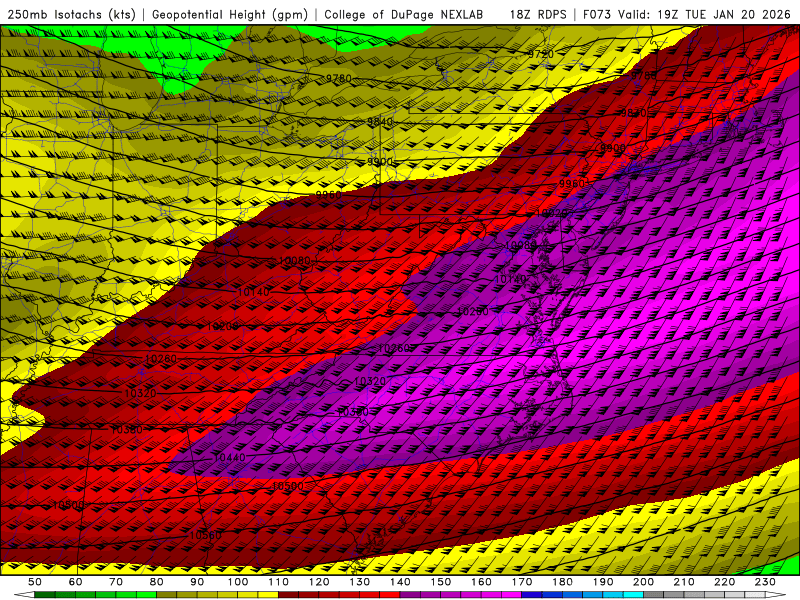Click the '150' value on the colorbar

point(441,582)
